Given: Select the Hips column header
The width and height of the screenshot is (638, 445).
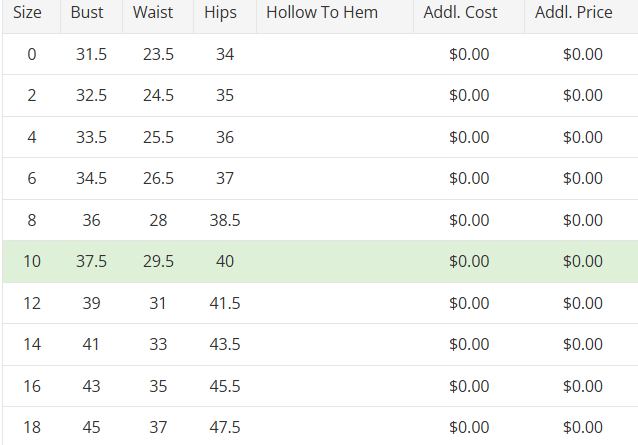Looking at the screenshot, I should [x=220, y=14].
